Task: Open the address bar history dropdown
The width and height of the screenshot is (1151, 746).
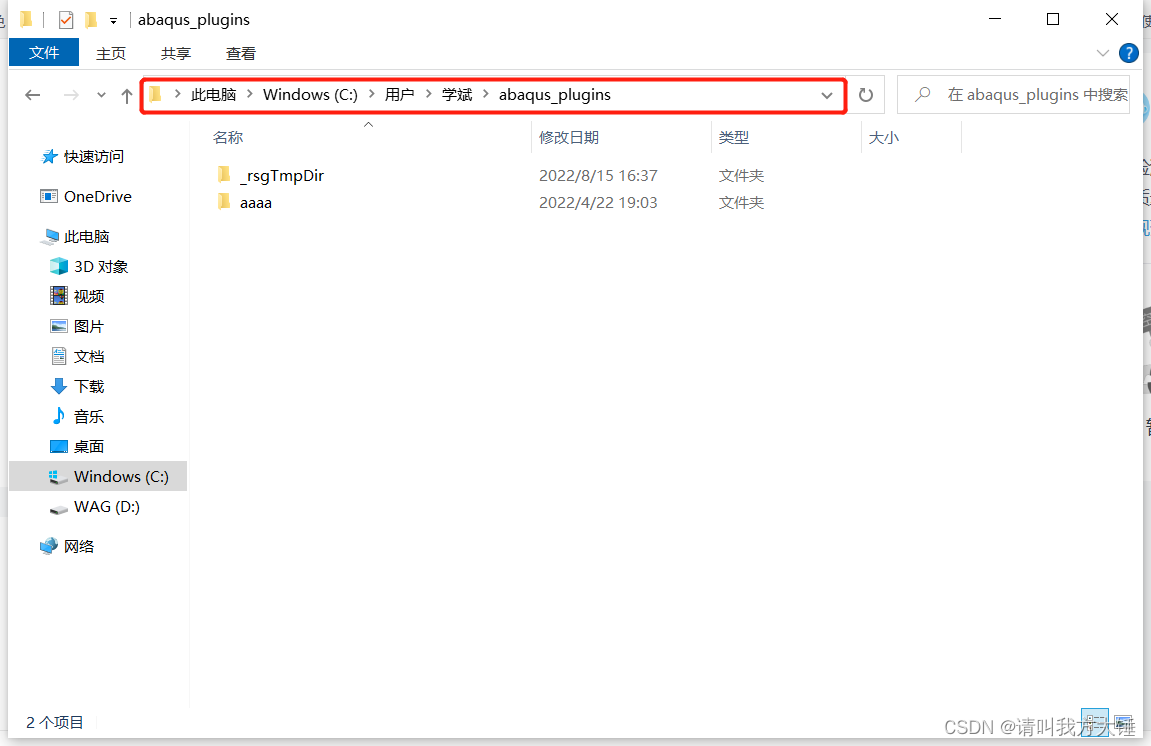Action: (x=827, y=95)
